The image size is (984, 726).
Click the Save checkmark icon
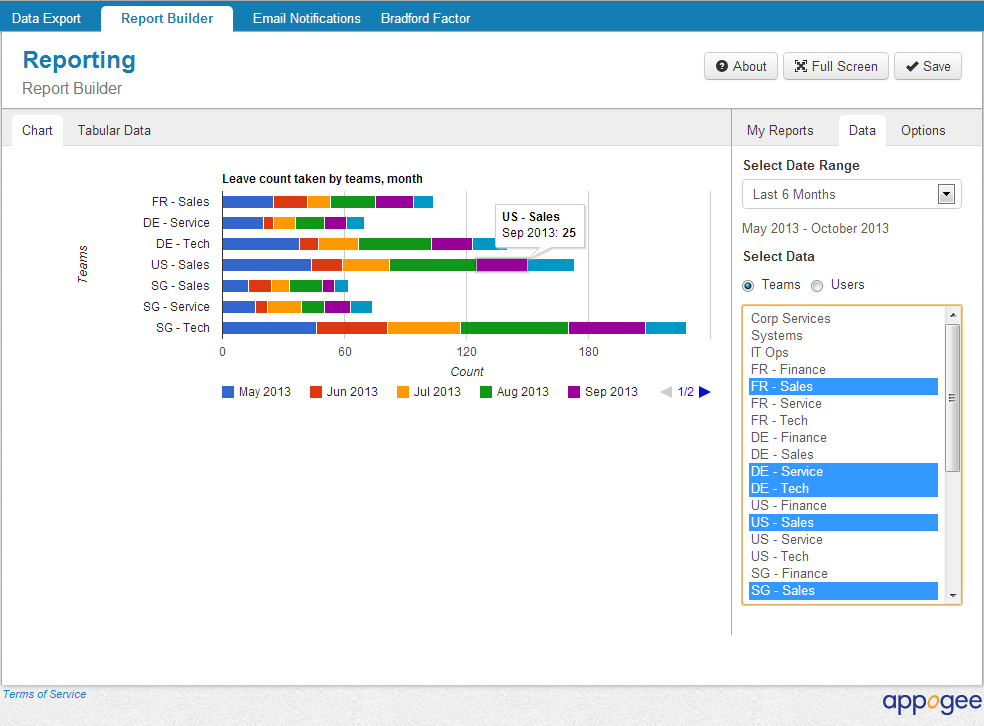pos(911,67)
